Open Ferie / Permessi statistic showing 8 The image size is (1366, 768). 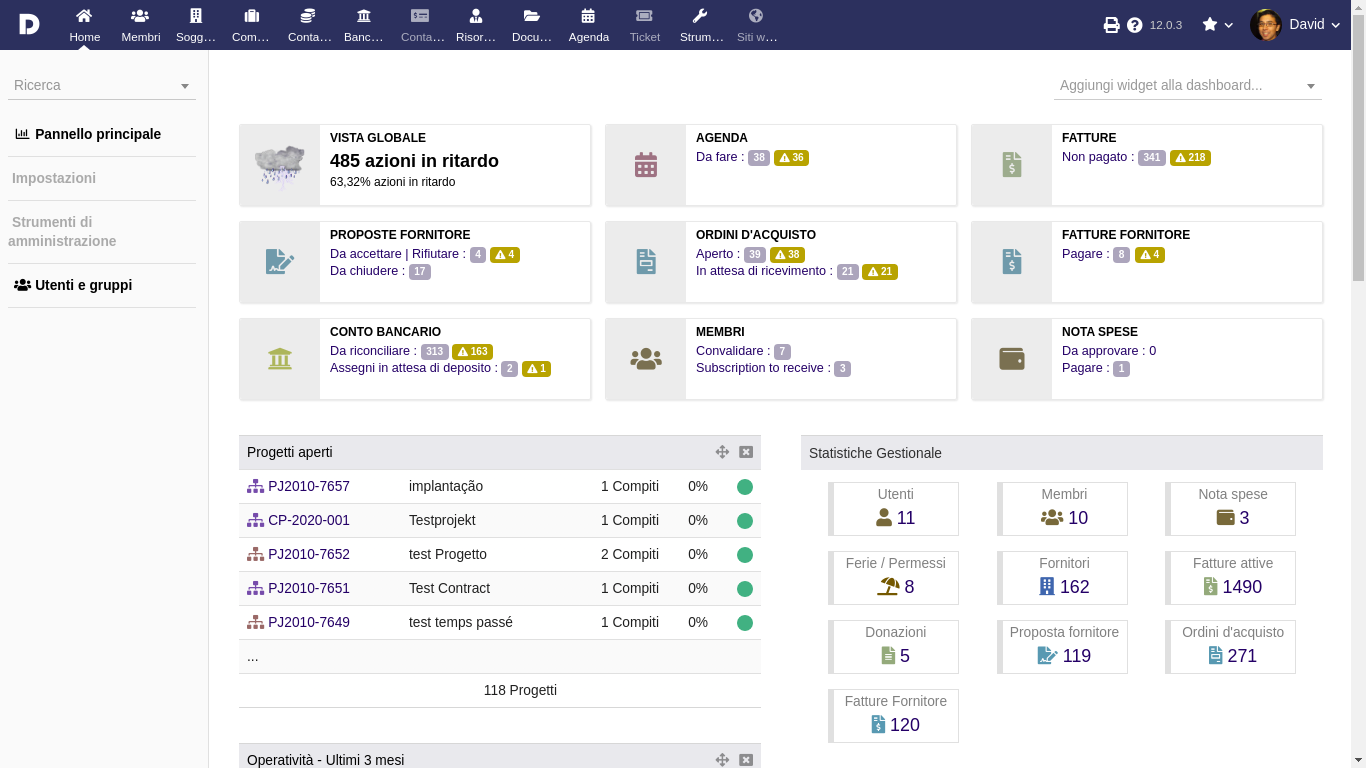[x=894, y=578]
